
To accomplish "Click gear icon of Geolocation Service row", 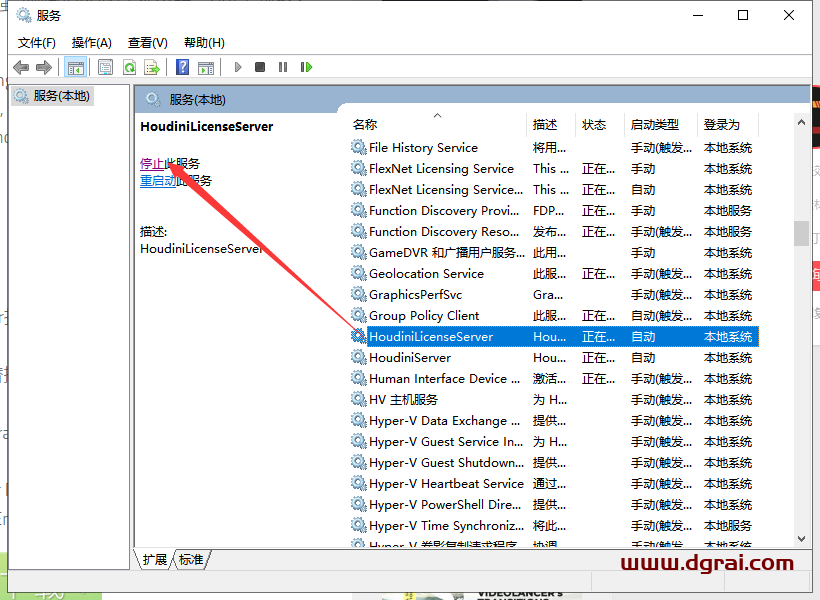I will (x=358, y=273).
